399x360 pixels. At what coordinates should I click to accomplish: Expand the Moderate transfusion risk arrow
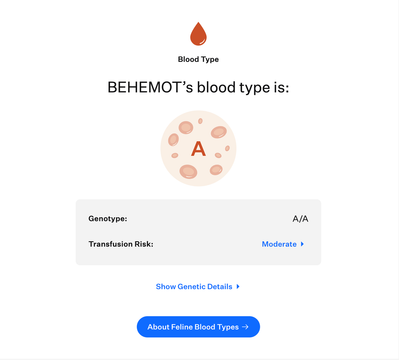pyautogui.click(x=302, y=244)
